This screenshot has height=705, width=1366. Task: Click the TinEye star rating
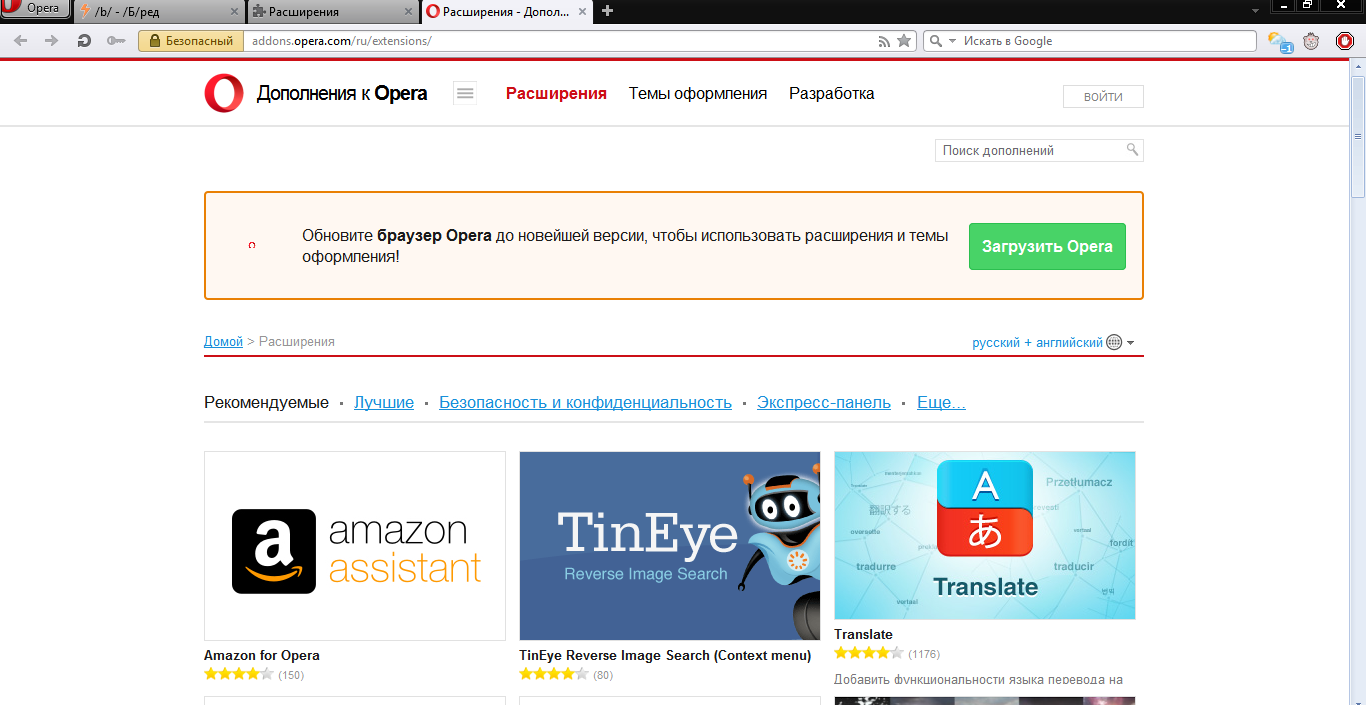click(553, 674)
